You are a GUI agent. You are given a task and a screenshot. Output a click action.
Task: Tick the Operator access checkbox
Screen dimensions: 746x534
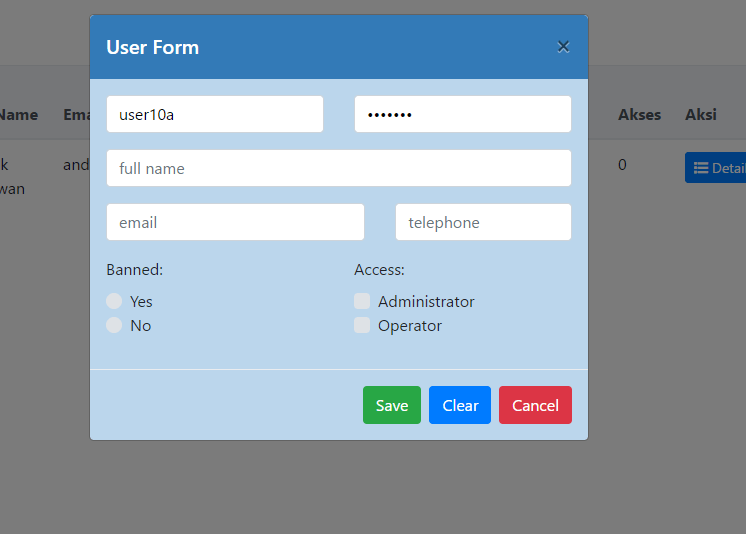click(362, 325)
